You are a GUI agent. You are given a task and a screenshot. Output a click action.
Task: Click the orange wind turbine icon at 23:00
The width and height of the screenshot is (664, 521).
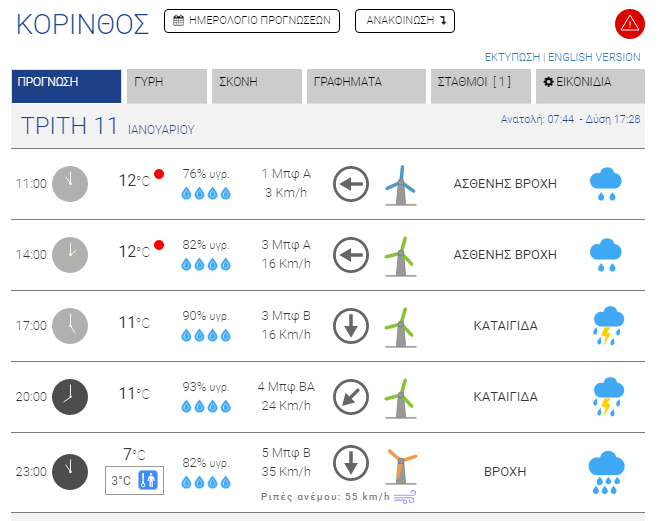pyautogui.click(x=400, y=469)
